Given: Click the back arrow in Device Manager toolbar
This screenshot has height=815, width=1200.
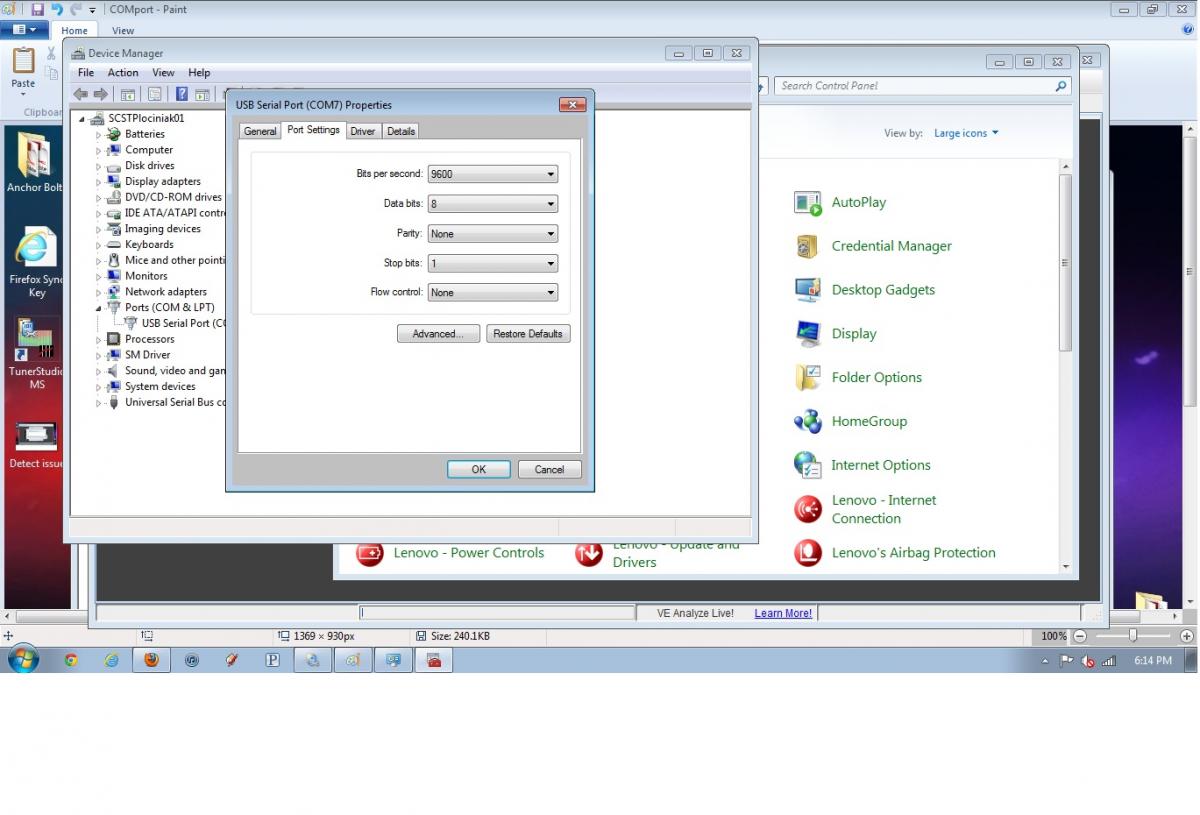Looking at the screenshot, I should pos(81,94).
